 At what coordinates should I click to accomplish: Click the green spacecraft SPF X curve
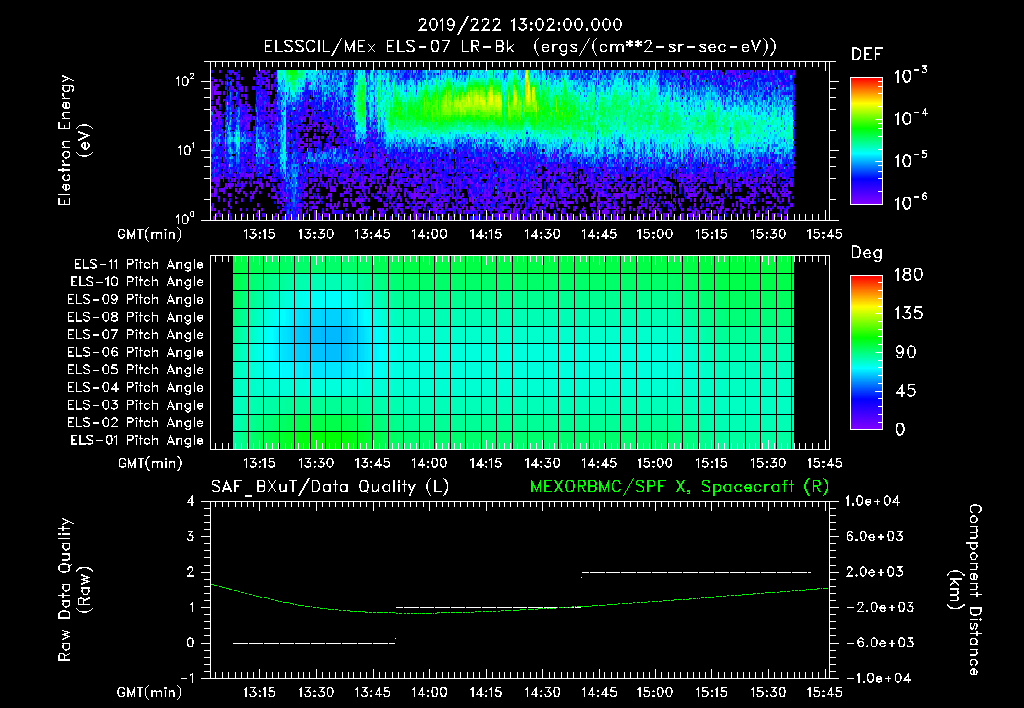click(x=519, y=609)
